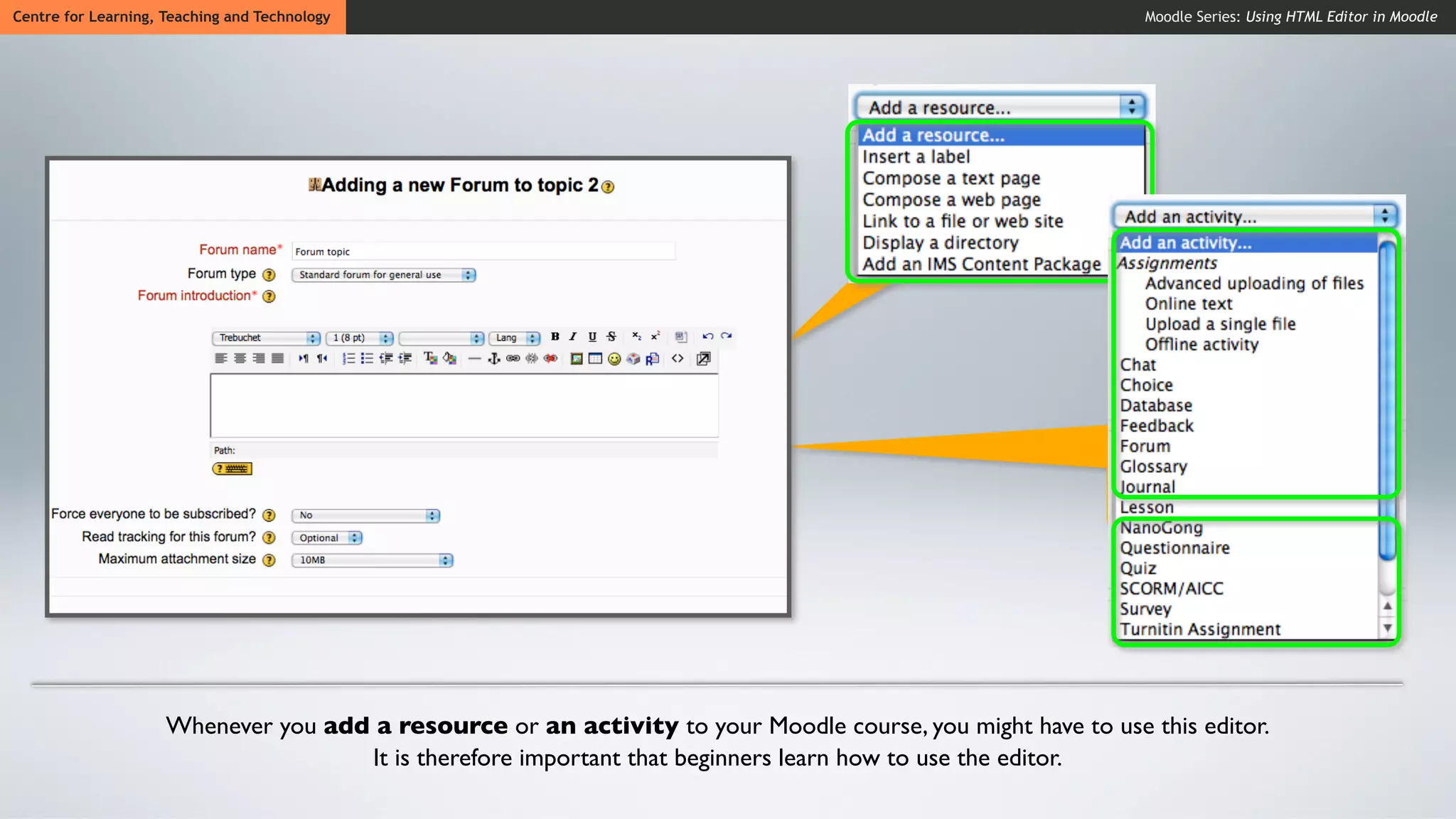Toggle bold formatting in editor toolbar
1456x819 pixels.
coord(555,337)
